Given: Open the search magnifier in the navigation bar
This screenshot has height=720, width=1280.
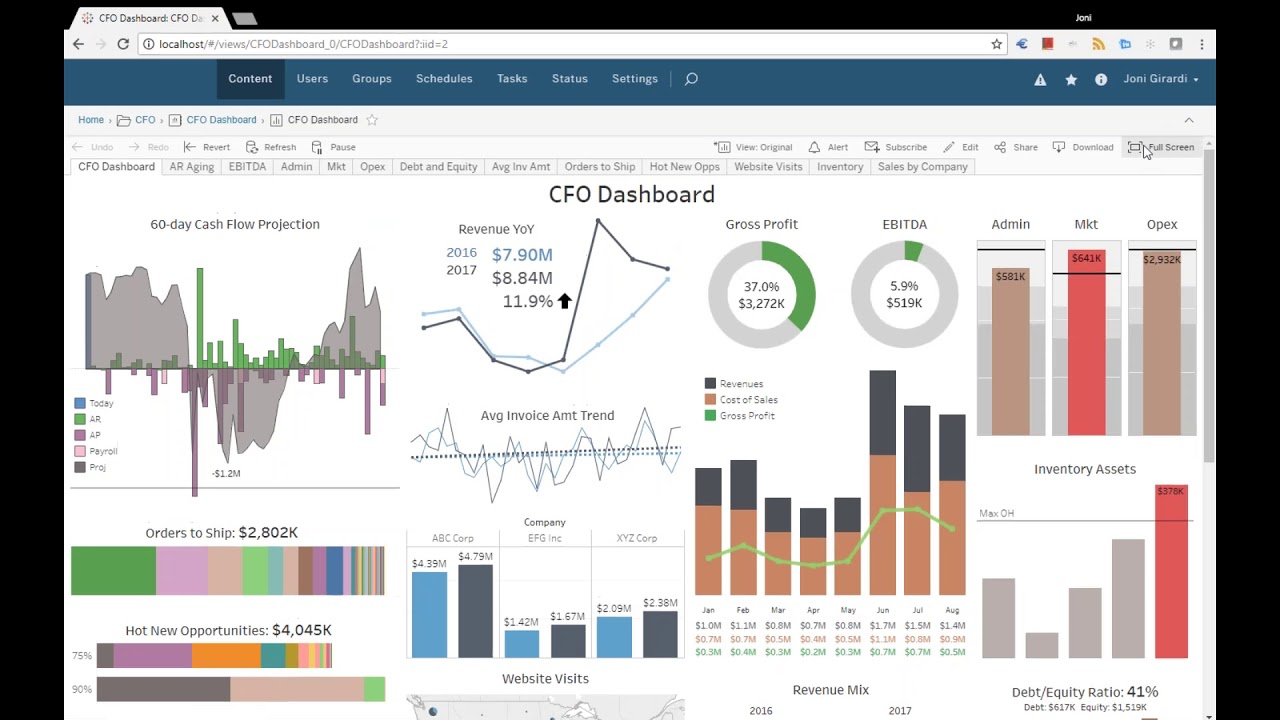Looking at the screenshot, I should (x=691, y=79).
